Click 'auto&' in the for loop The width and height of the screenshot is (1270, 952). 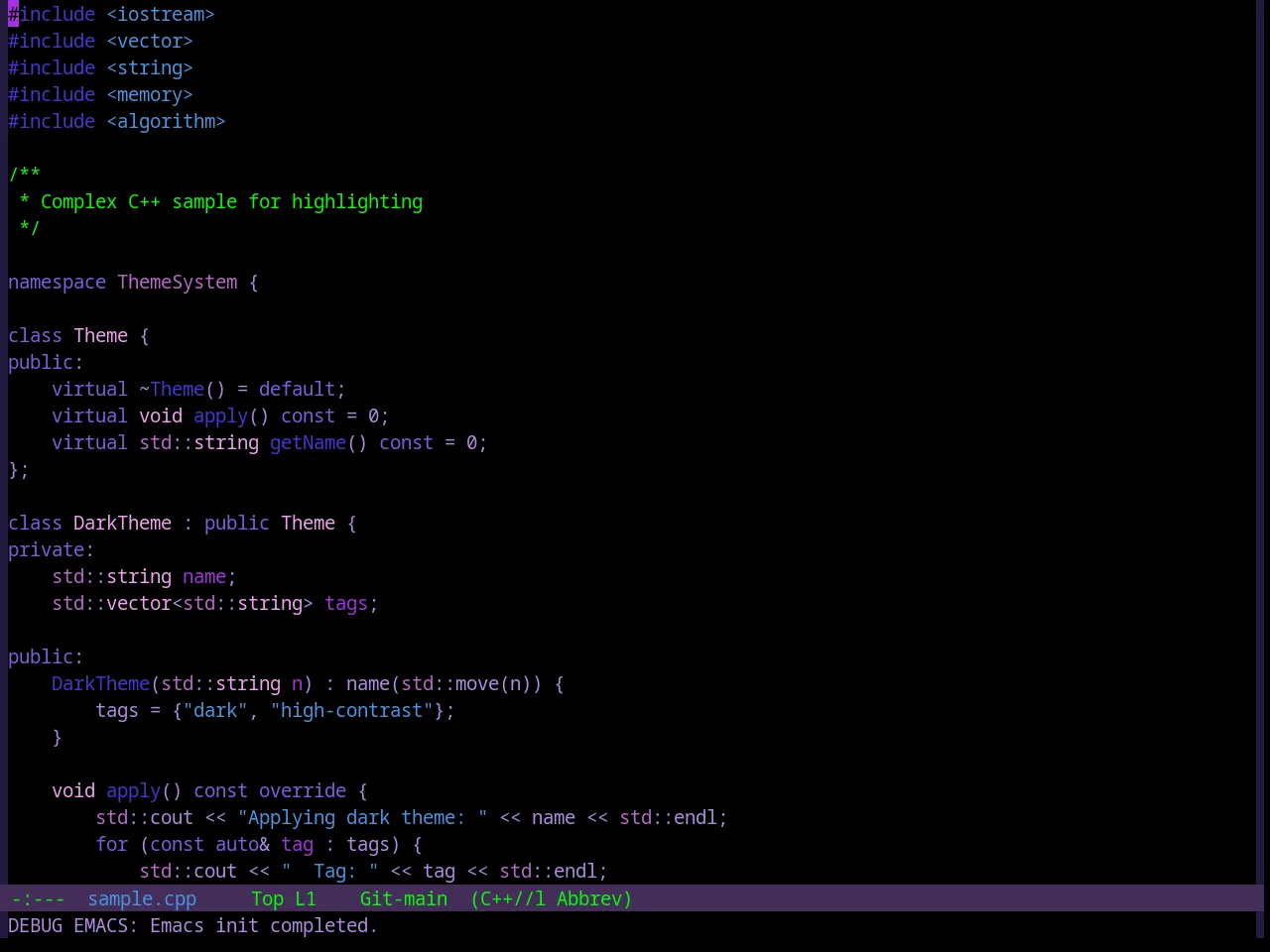[x=242, y=844]
